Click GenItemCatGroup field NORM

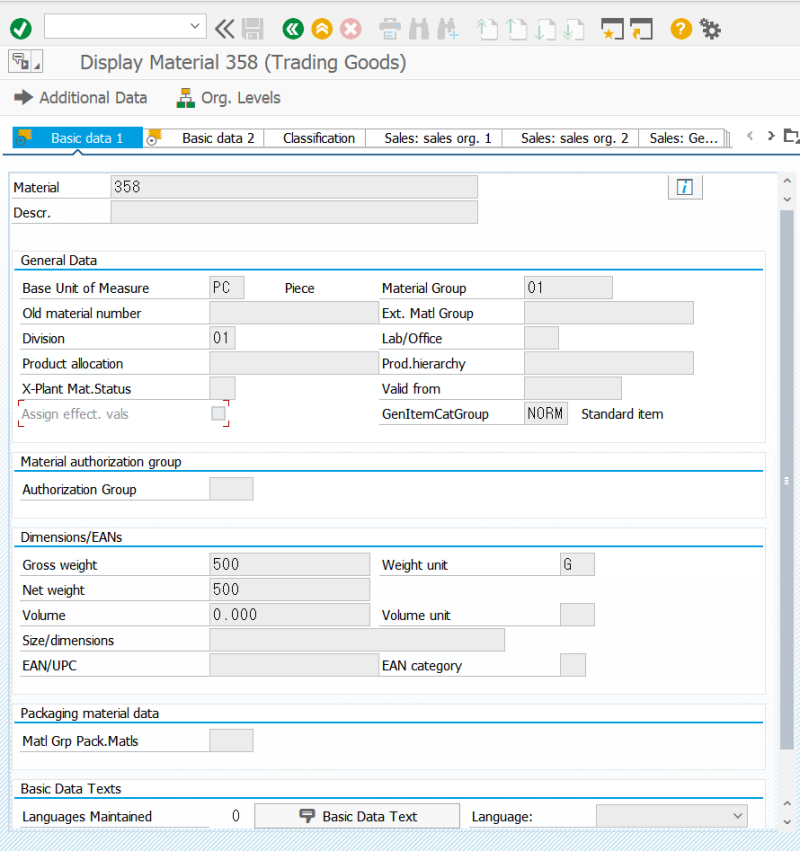546,414
